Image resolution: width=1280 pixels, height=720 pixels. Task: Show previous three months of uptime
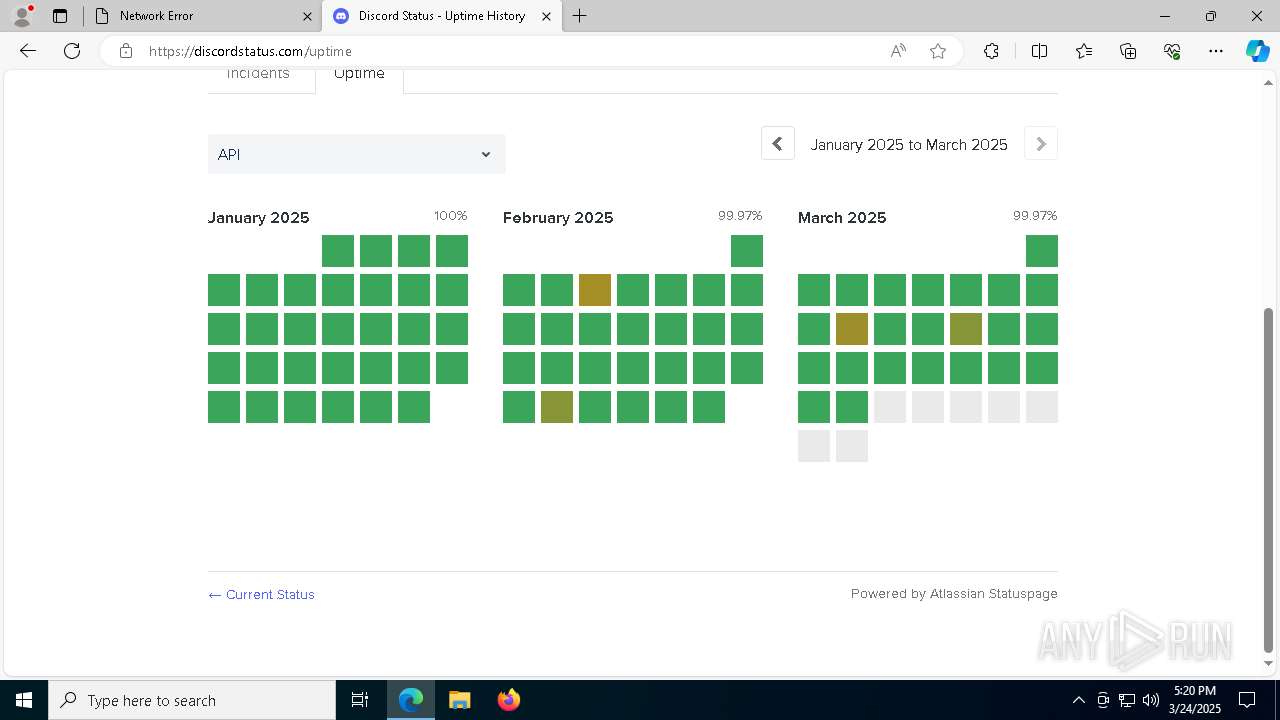tap(778, 144)
